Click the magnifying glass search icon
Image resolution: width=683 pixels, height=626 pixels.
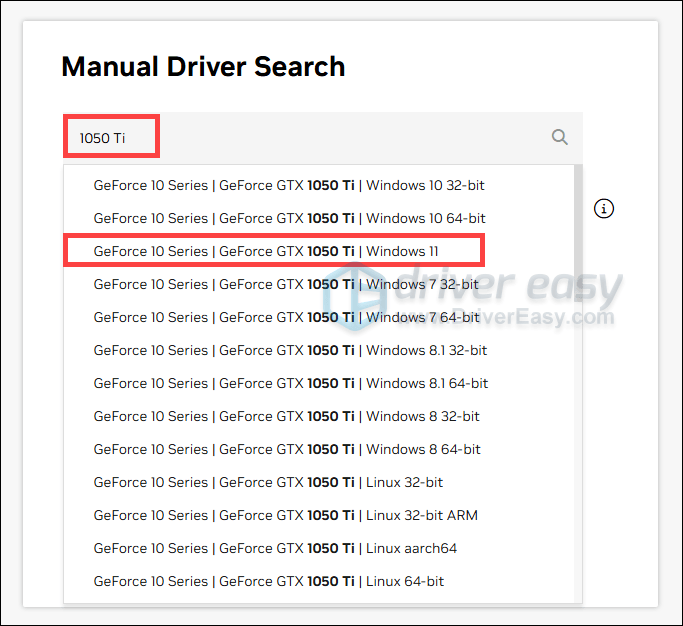tap(560, 137)
